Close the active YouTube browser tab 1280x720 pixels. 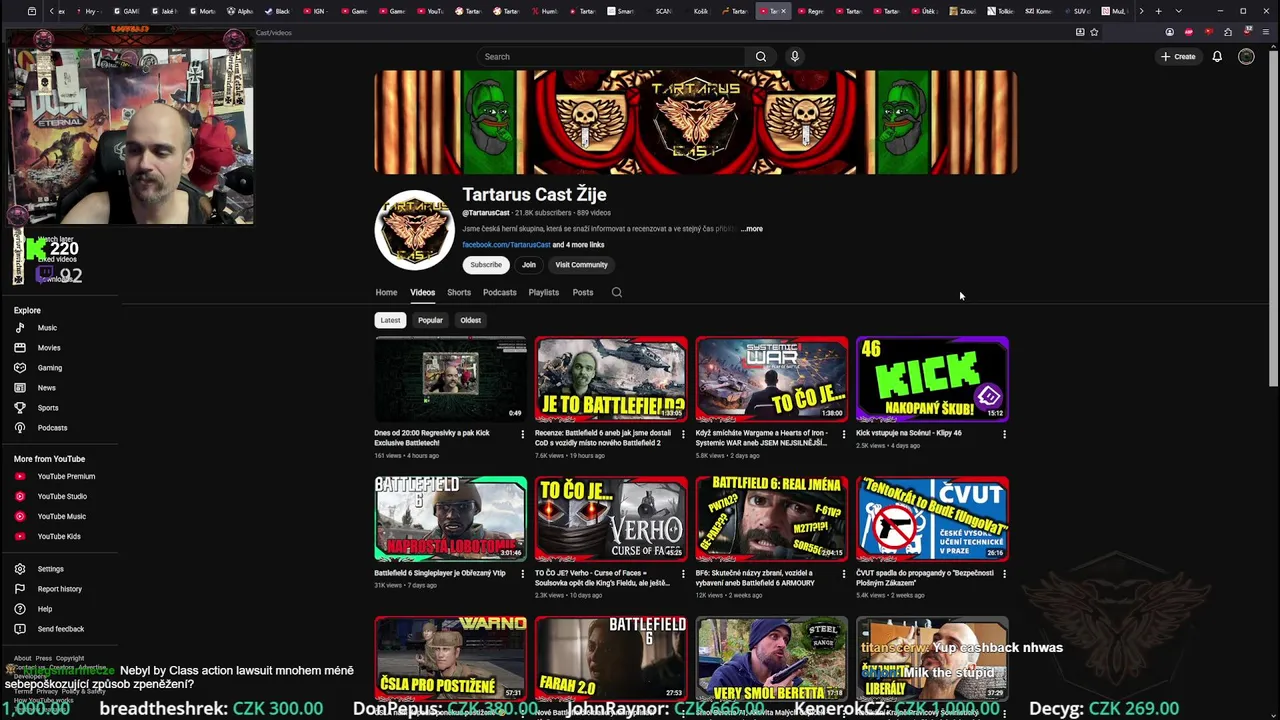pos(784,11)
